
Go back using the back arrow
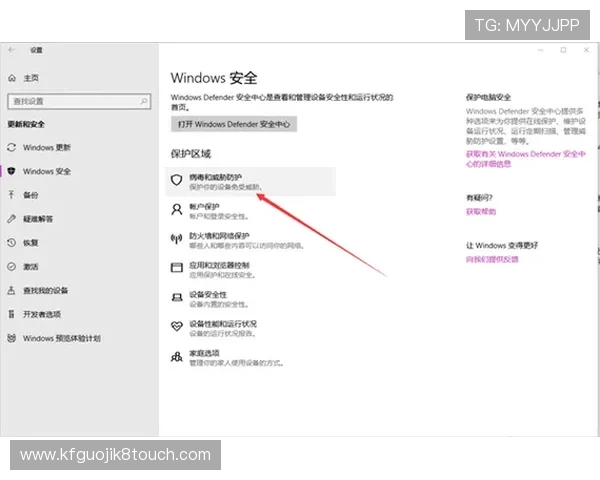click(11, 50)
